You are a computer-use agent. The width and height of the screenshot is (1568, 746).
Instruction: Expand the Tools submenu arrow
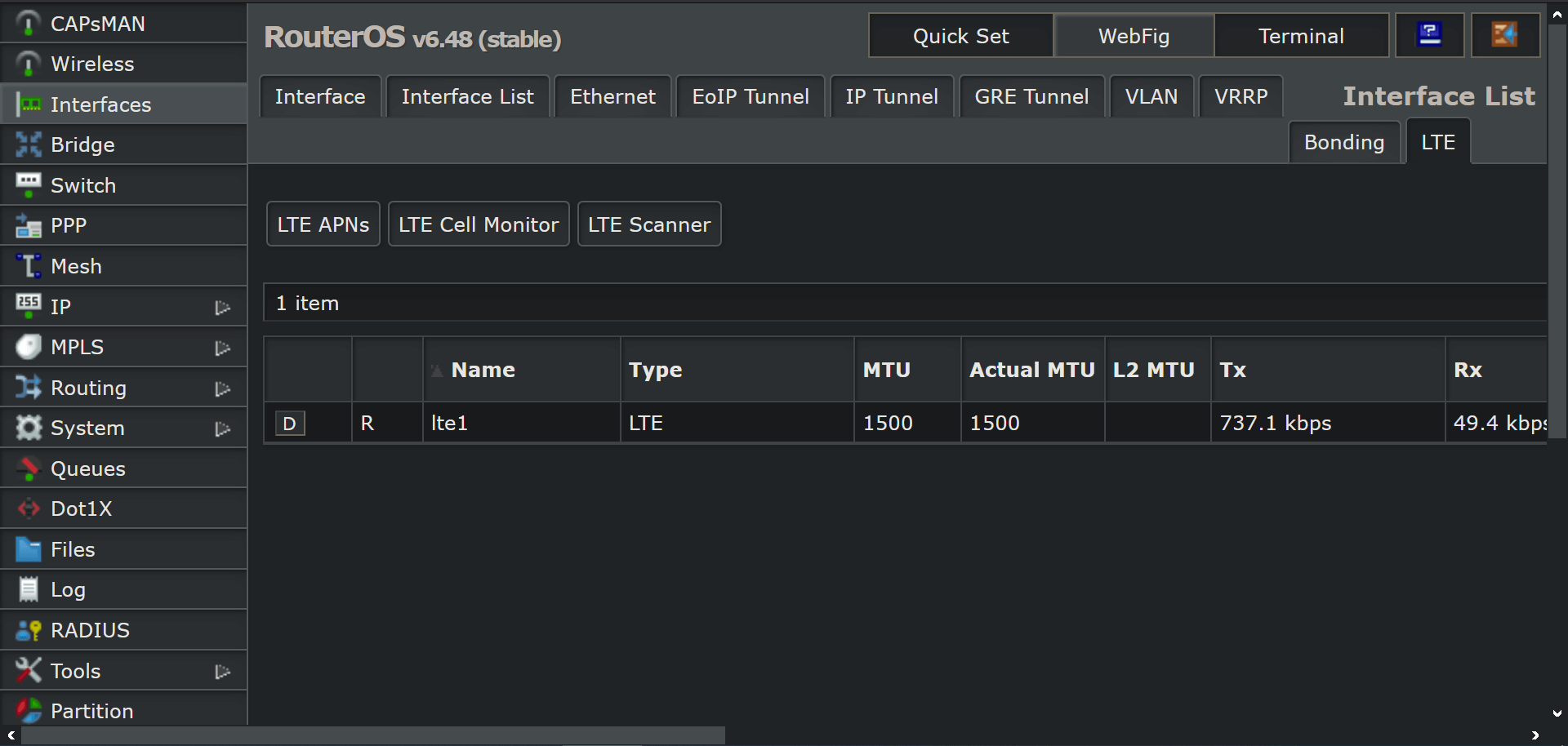click(222, 673)
